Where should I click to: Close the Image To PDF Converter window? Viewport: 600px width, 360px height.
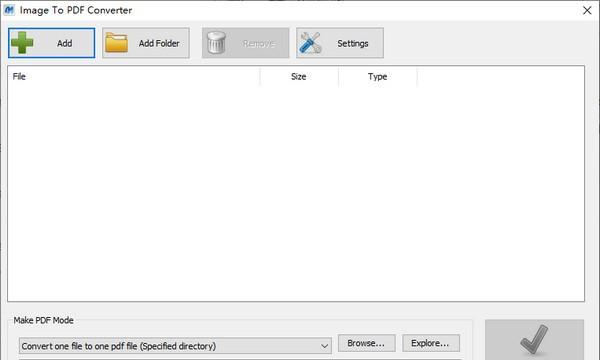587,10
